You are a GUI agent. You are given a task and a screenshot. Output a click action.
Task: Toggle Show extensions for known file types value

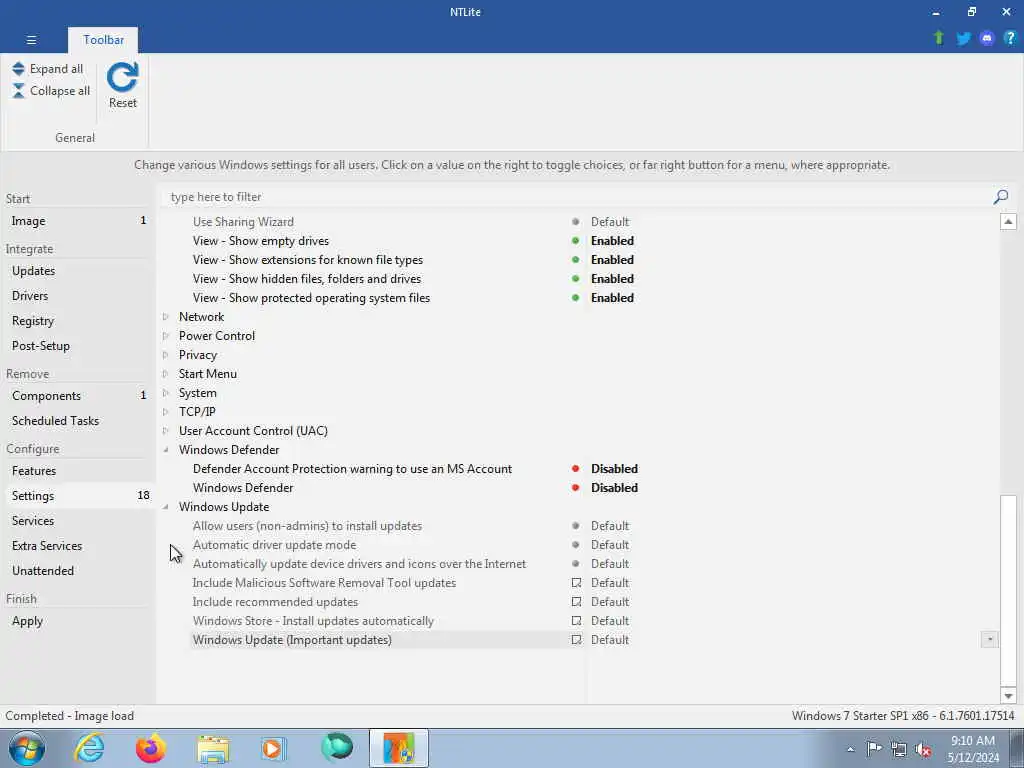tap(612, 260)
